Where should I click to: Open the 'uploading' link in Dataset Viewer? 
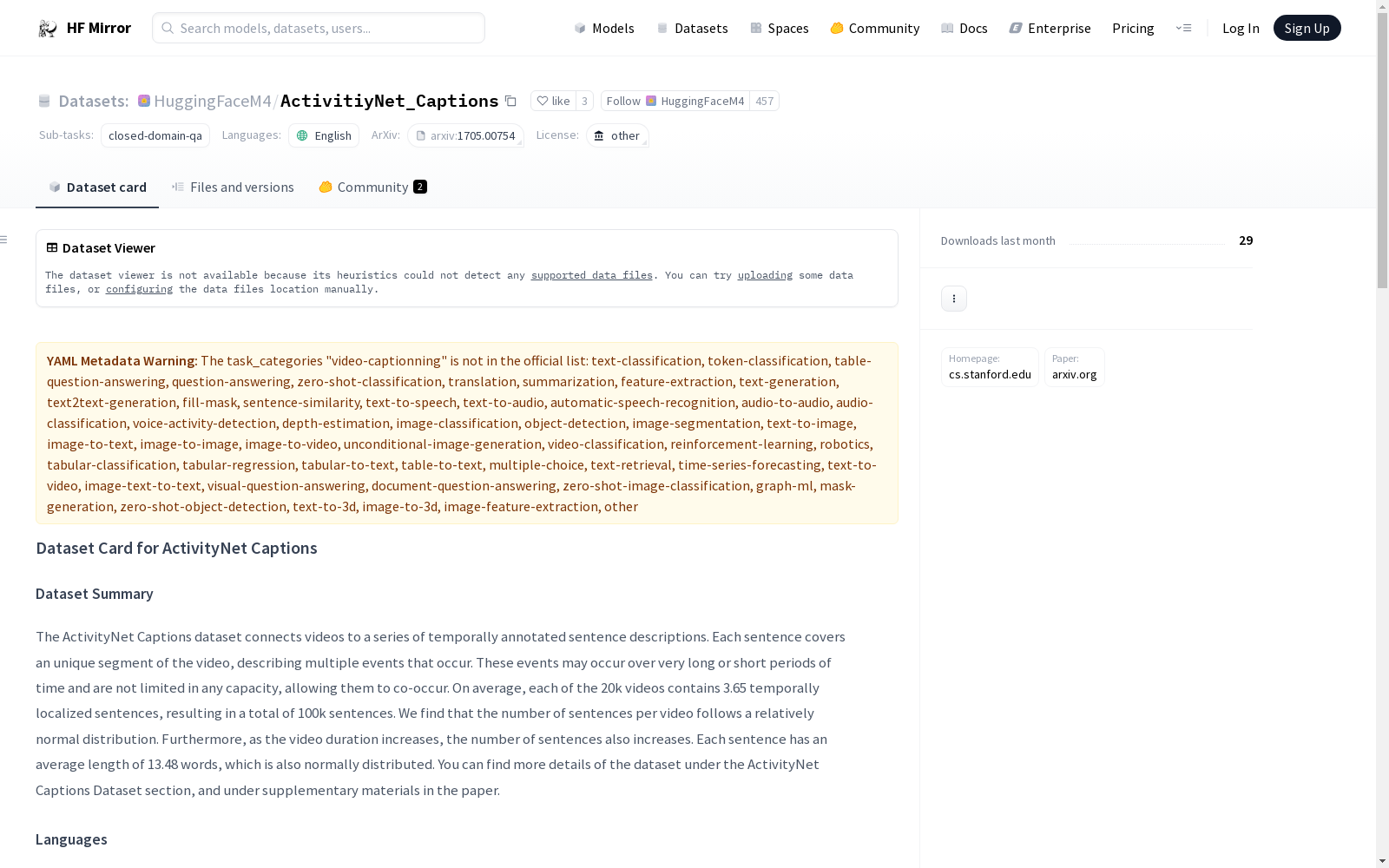coord(765,275)
